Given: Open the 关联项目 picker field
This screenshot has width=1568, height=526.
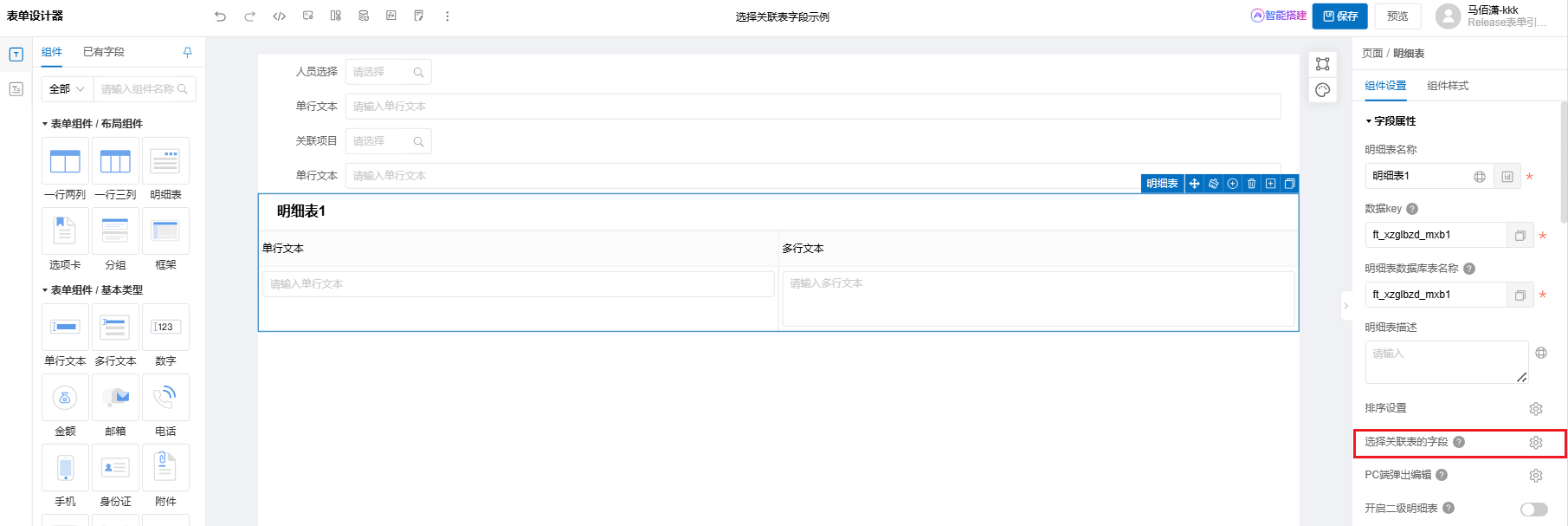Looking at the screenshot, I should [388, 141].
